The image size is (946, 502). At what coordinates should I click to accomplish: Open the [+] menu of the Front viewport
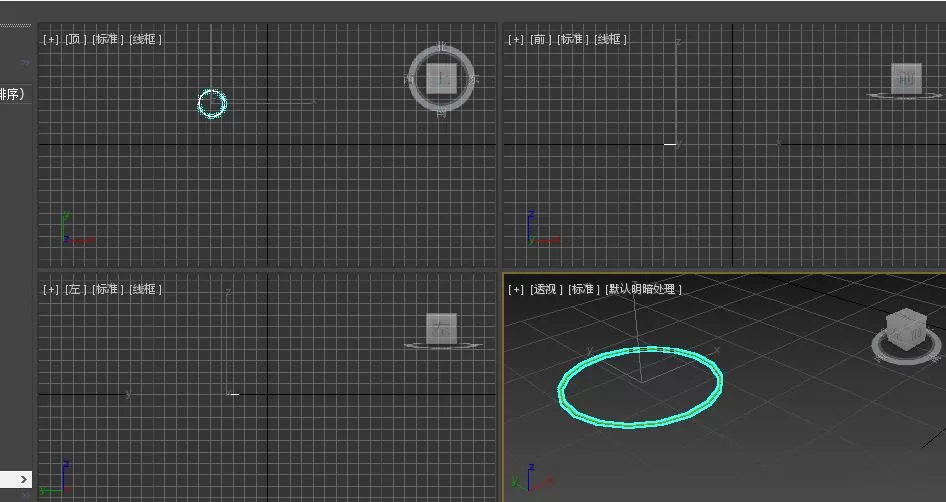[x=516, y=39]
